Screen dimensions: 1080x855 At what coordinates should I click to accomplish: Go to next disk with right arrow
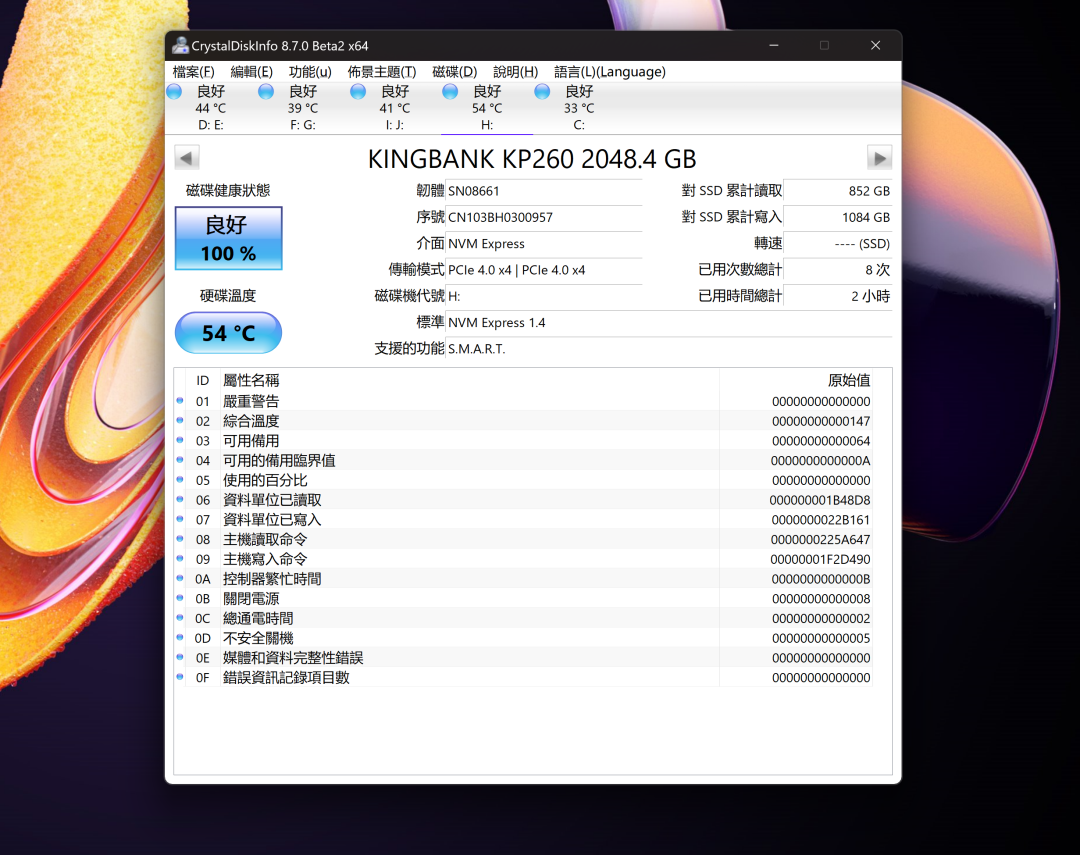[880, 158]
